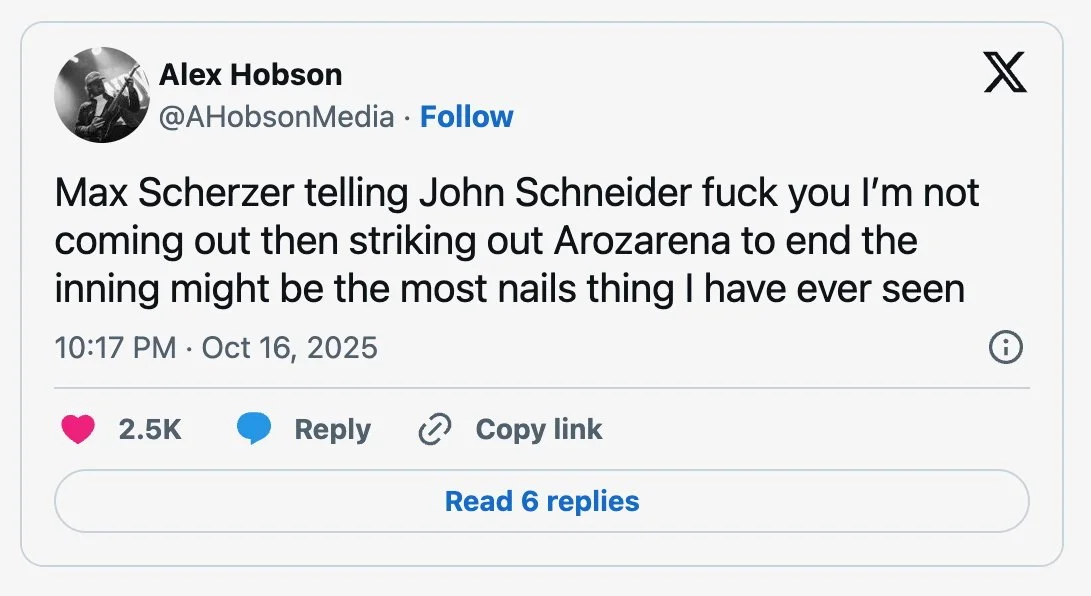Click the Copy link text
This screenshot has width=1091, height=596.
pyautogui.click(x=539, y=430)
